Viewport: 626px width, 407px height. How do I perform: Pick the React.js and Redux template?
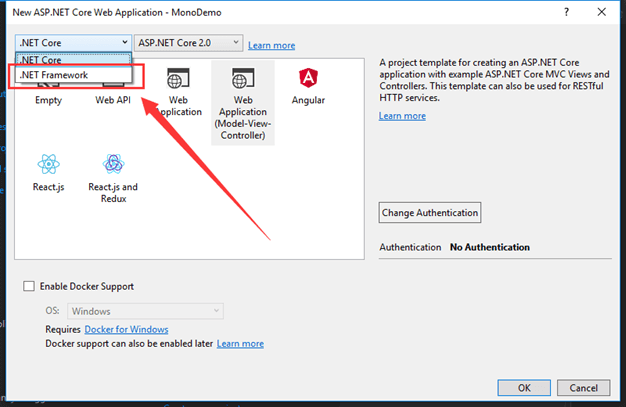113,178
